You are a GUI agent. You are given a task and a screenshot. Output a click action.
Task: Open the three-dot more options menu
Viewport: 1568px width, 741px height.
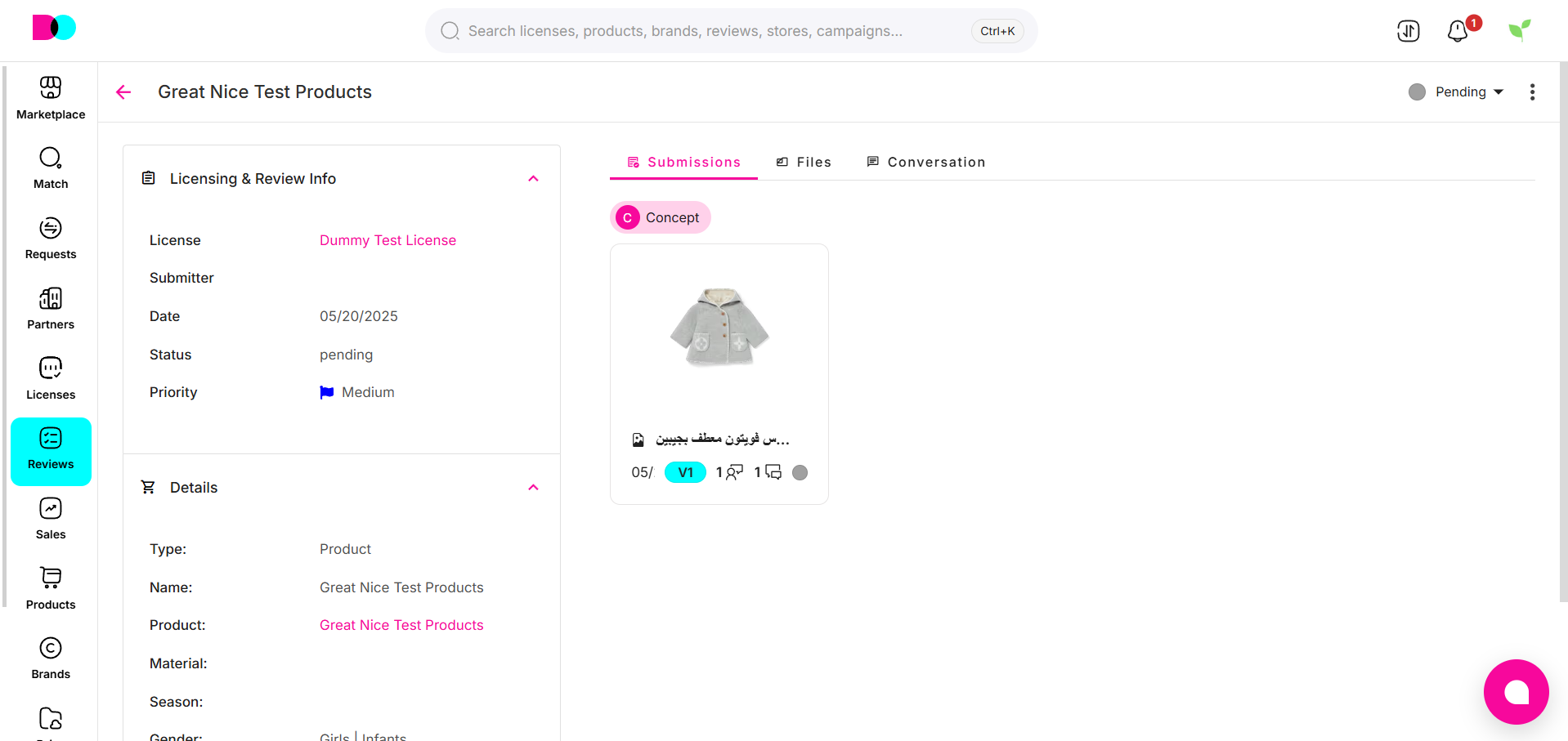tap(1532, 92)
